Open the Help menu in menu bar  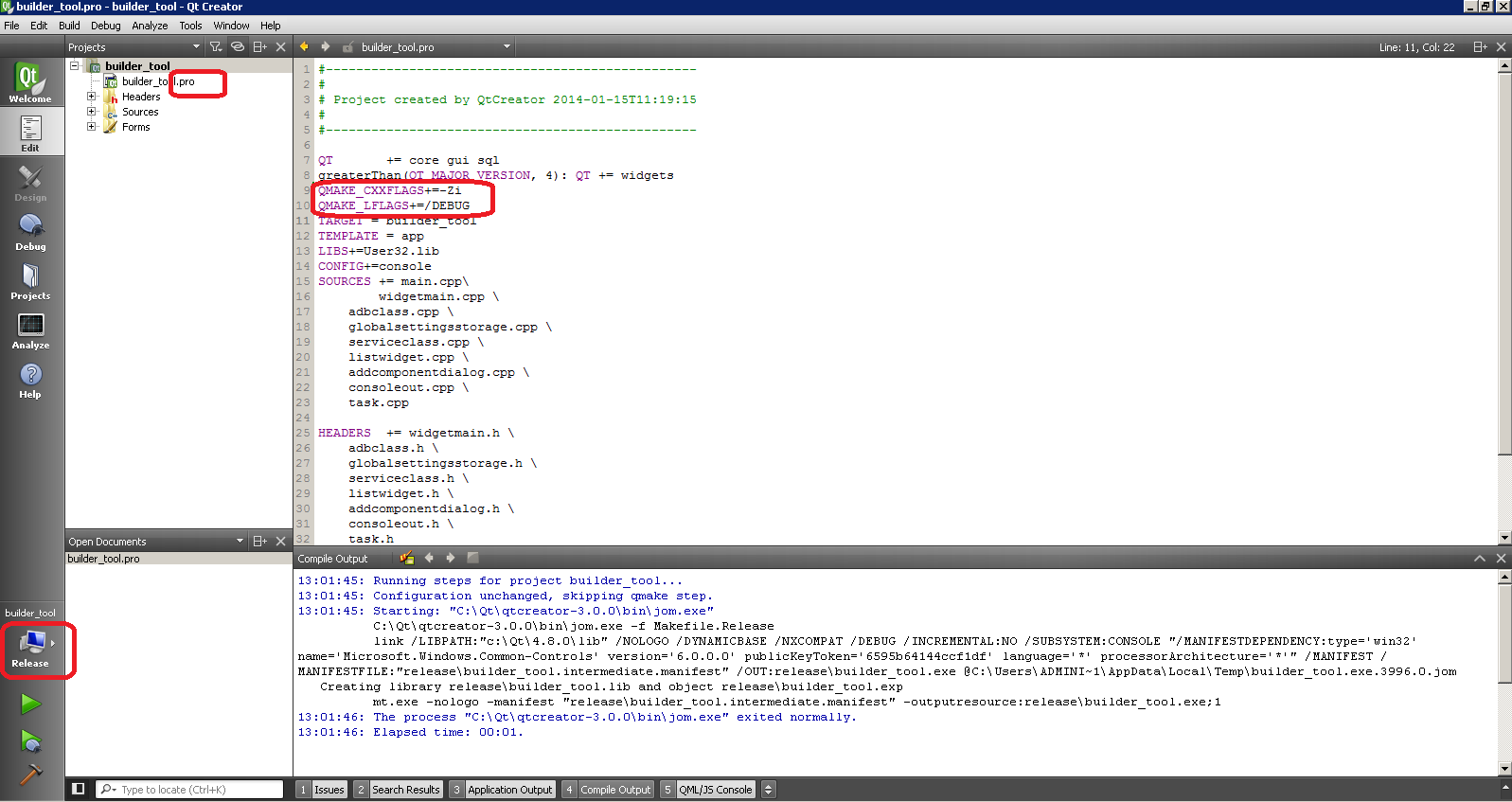pyautogui.click(x=271, y=26)
